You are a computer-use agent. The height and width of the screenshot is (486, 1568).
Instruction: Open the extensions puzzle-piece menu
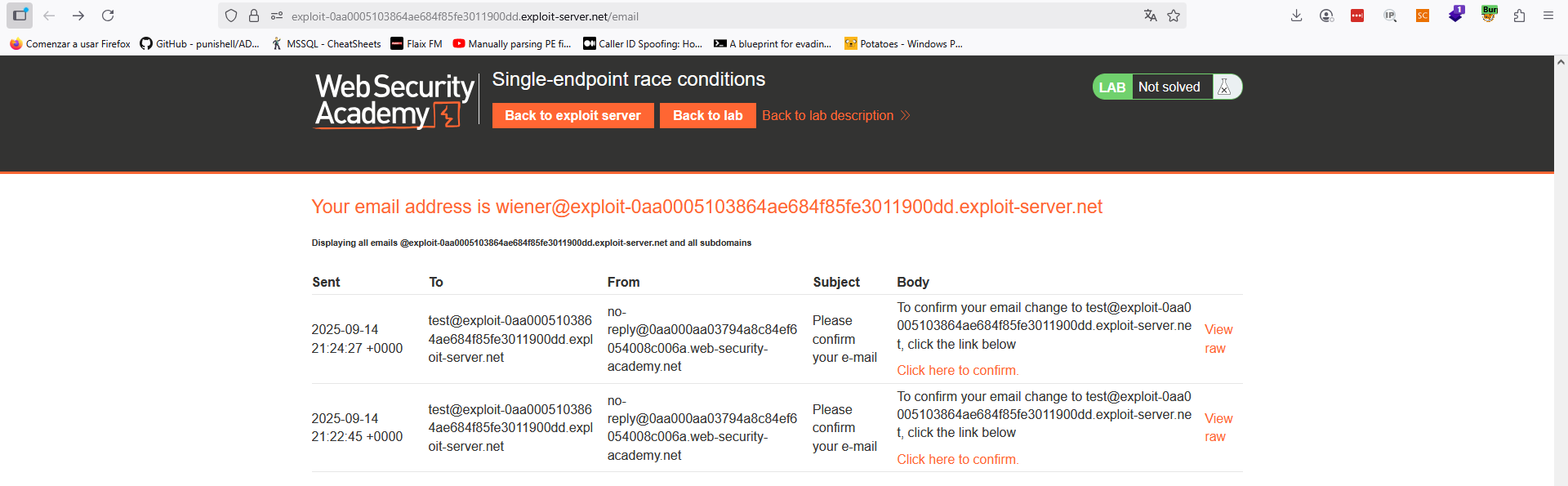pos(1519,16)
